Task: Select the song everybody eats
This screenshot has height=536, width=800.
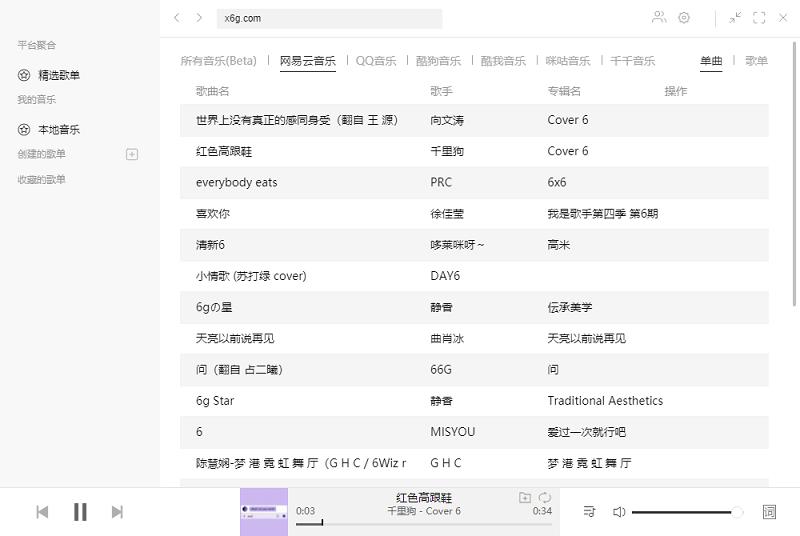Action: [237, 183]
